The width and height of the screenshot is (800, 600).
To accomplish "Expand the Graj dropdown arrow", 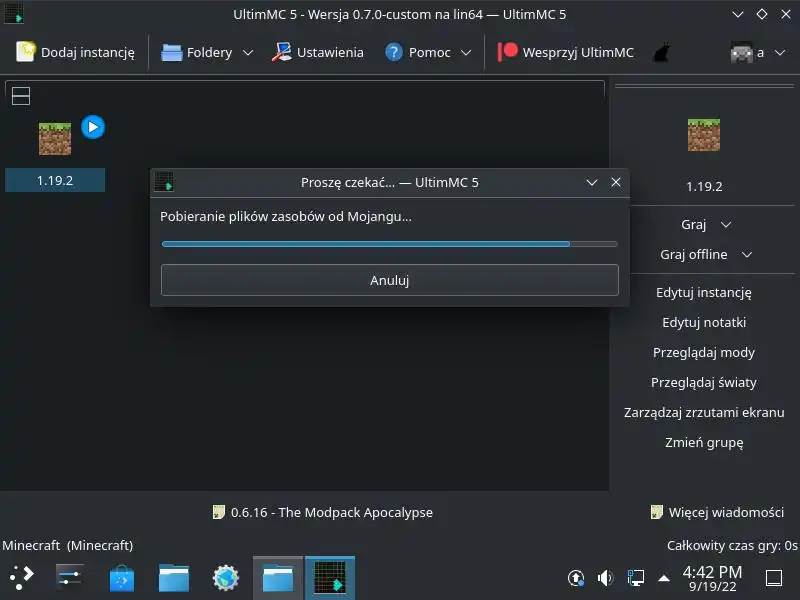I will tap(726, 224).
